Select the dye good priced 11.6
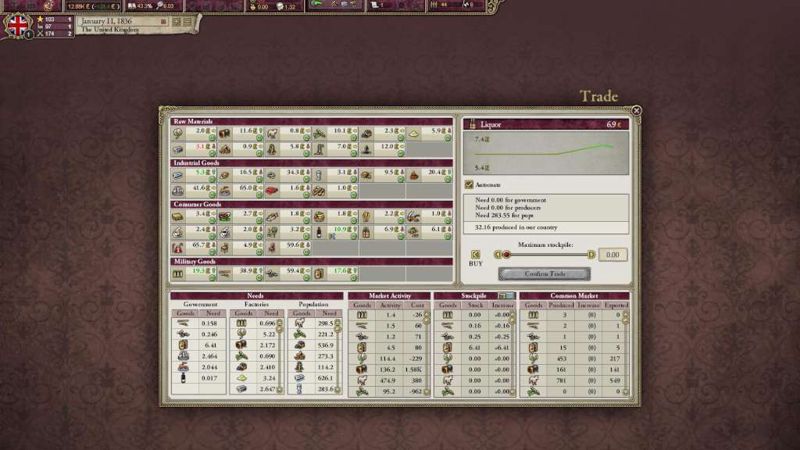Image resolution: width=800 pixels, height=450 pixels. [x=240, y=134]
